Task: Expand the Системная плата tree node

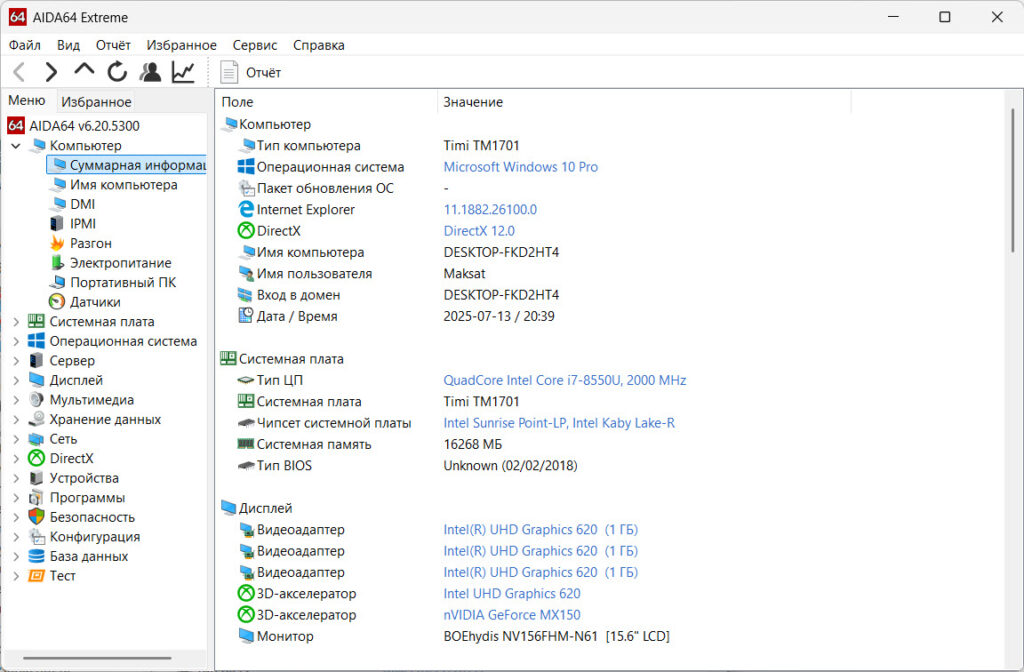Action: point(16,322)
